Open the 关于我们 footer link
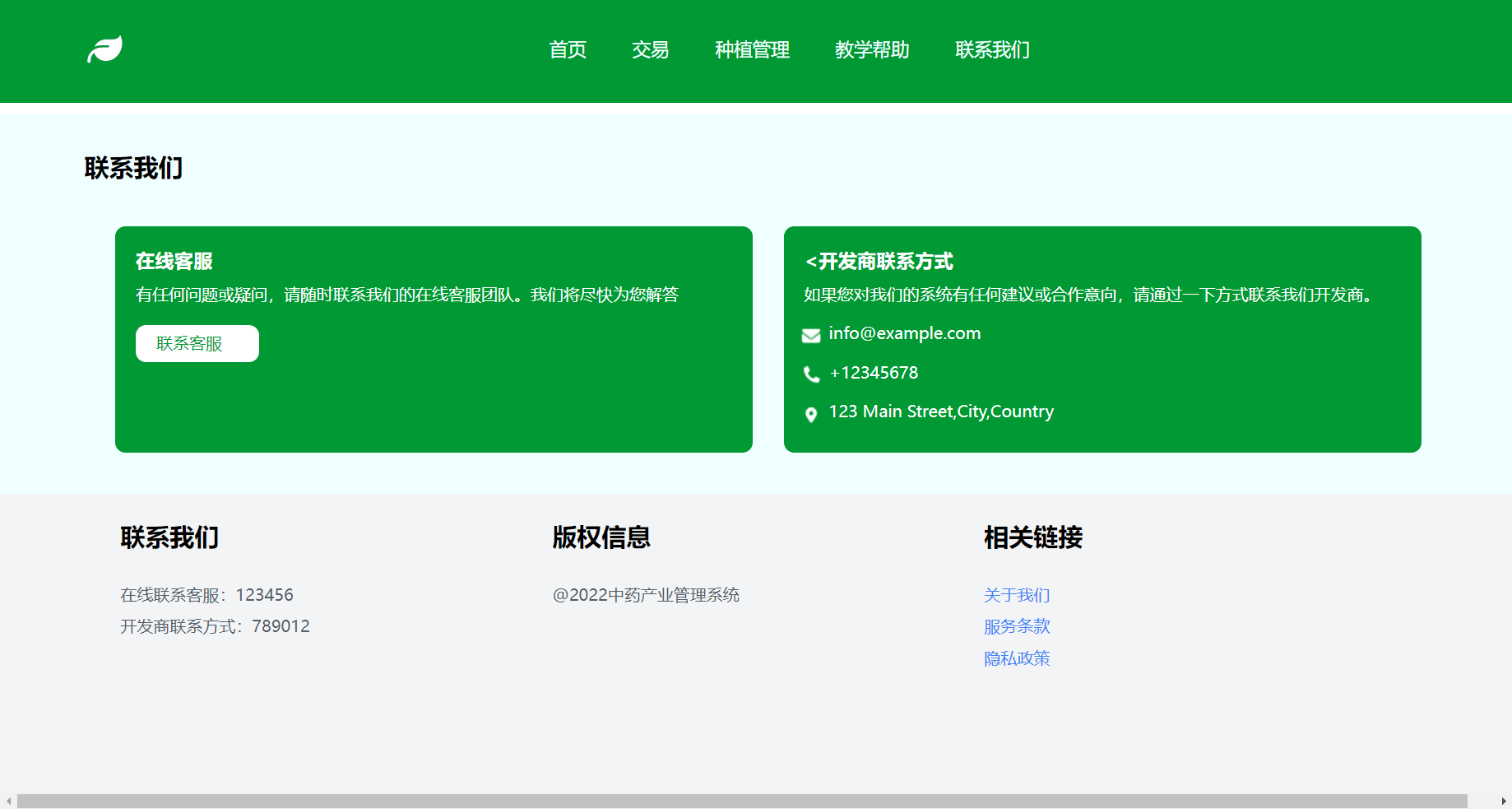Screen dimensions: 1512x809 tap(1017, 595)
